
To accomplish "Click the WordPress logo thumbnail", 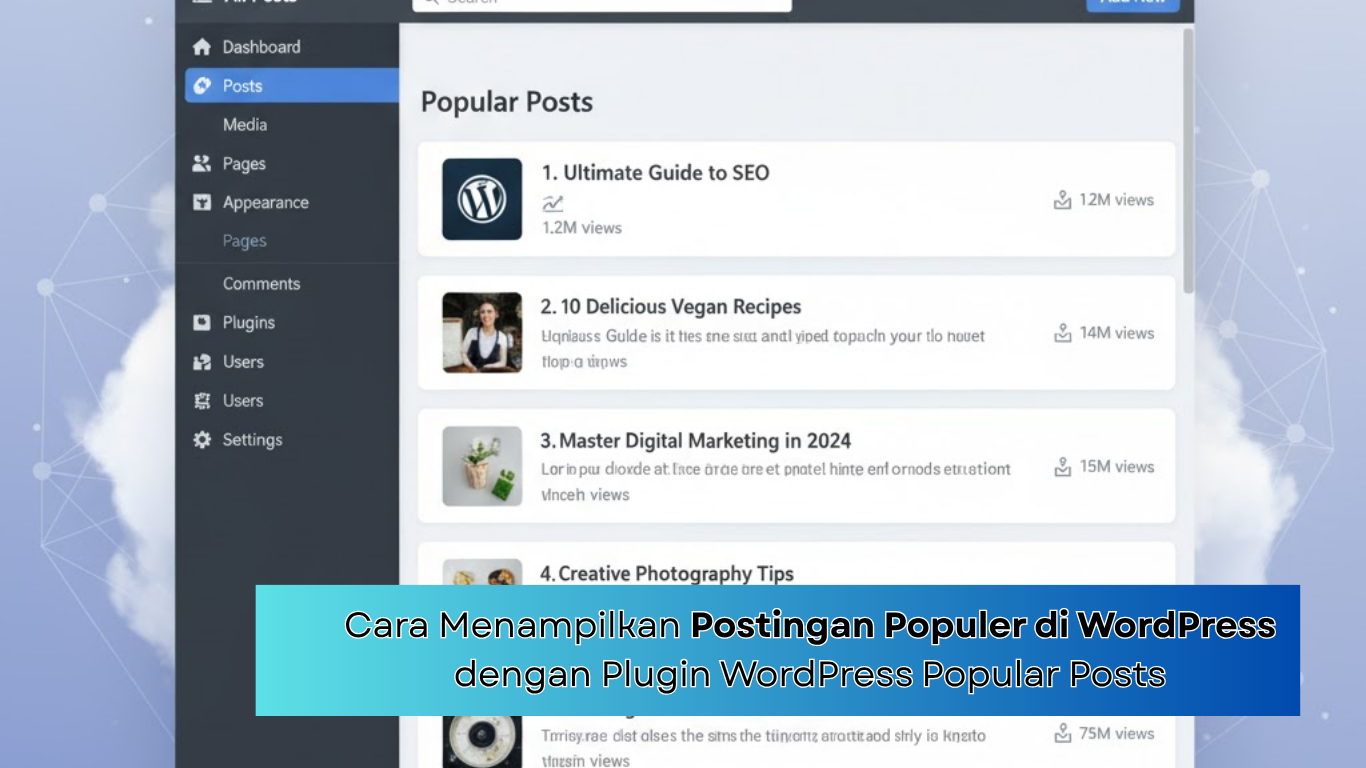I will click(x=482, y=199).
